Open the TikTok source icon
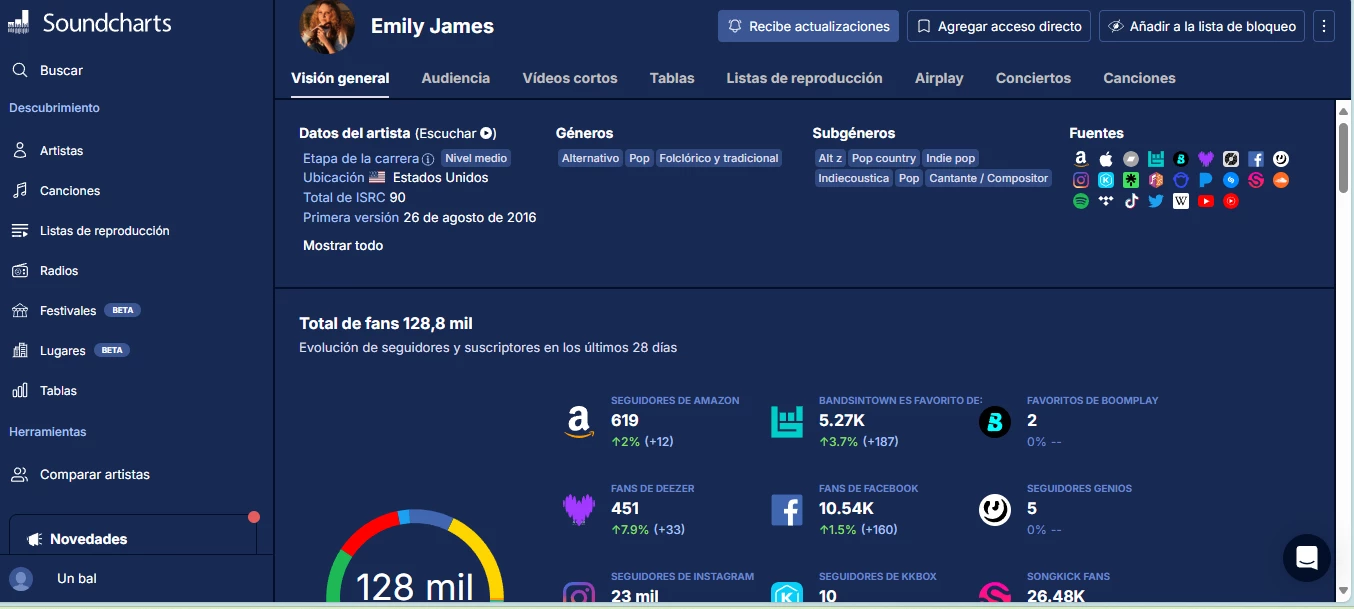The width and height of the screenshot is (1354, 609). (1131, 201)
